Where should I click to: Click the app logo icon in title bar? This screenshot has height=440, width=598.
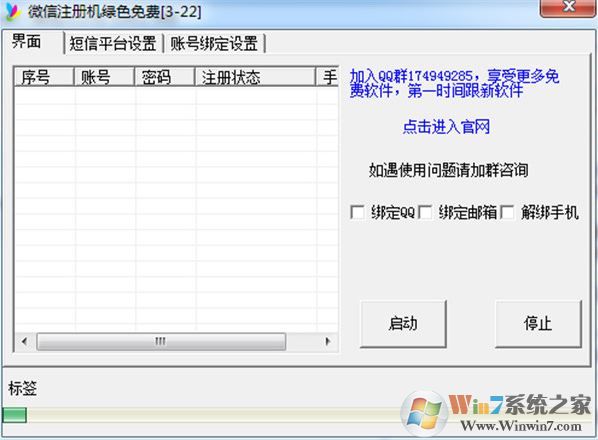(13, 11)
